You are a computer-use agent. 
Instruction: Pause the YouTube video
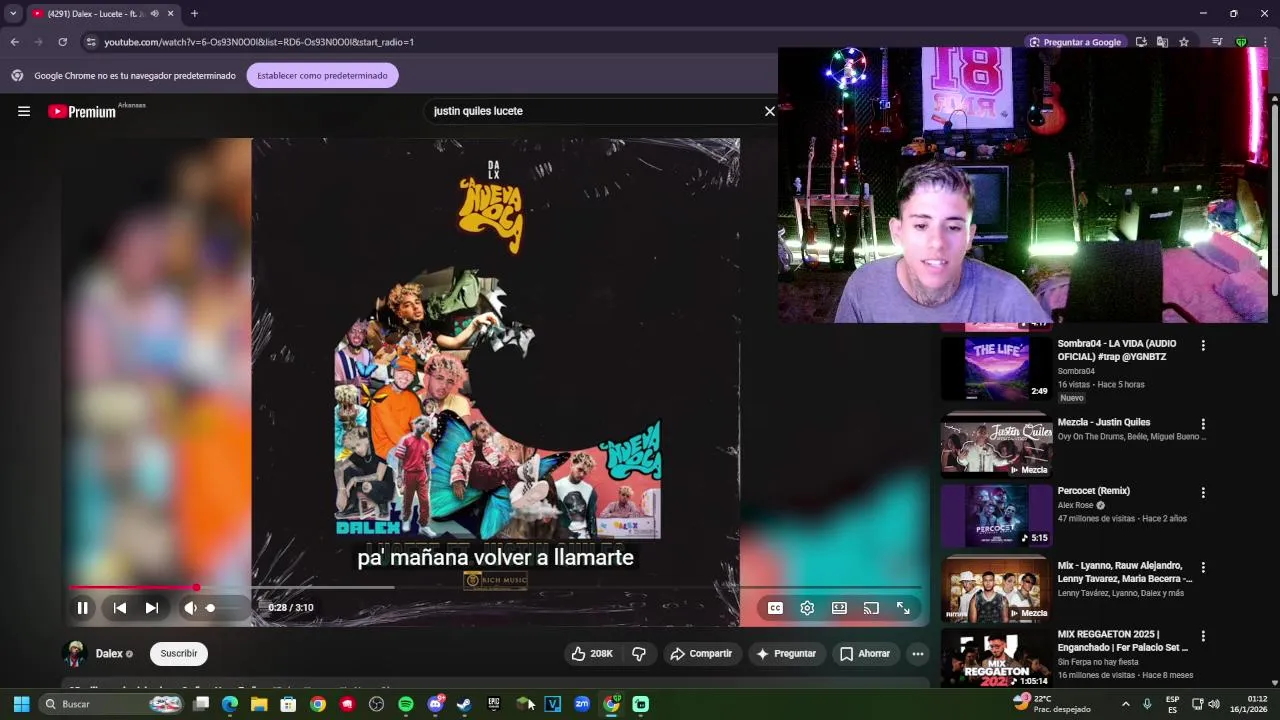coord(83,608)
